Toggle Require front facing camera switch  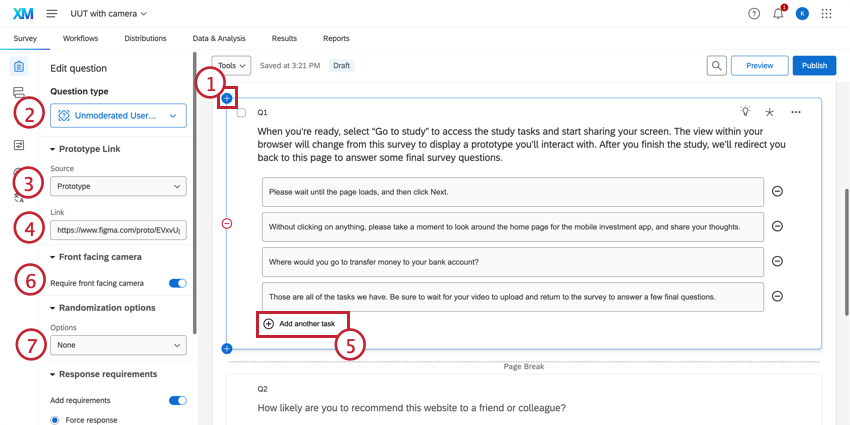coord(178,283)
